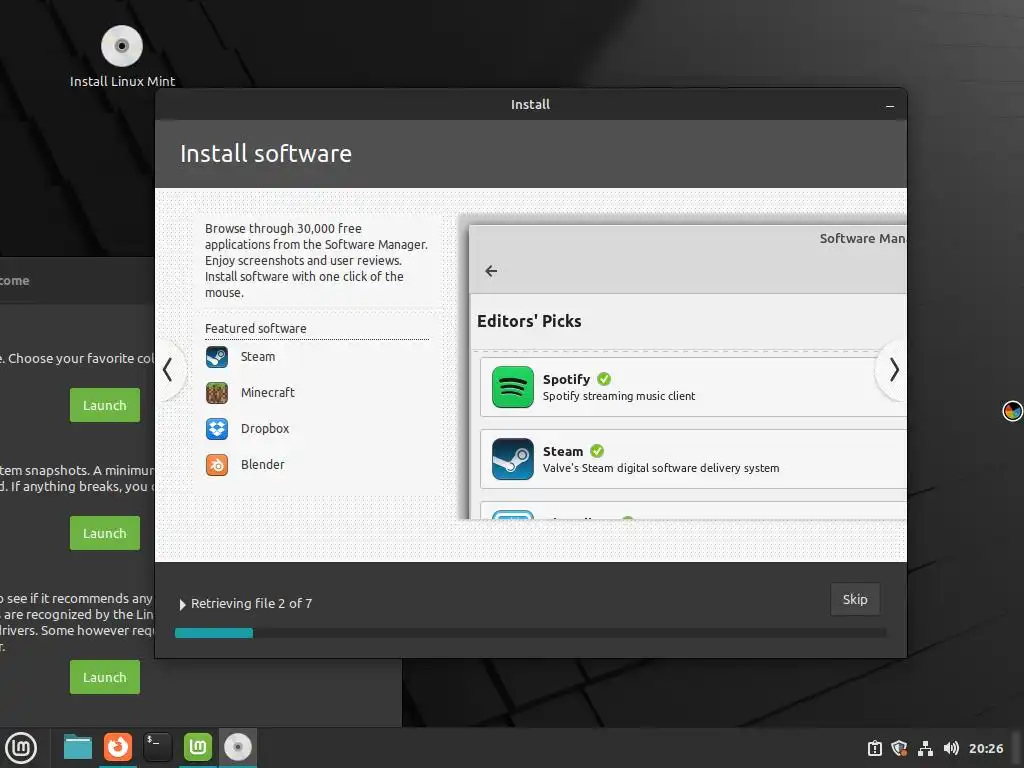Screen dimensions: 1024x768
Task: Click the Steam verified checkmark badge
Action: coord(597,451)
